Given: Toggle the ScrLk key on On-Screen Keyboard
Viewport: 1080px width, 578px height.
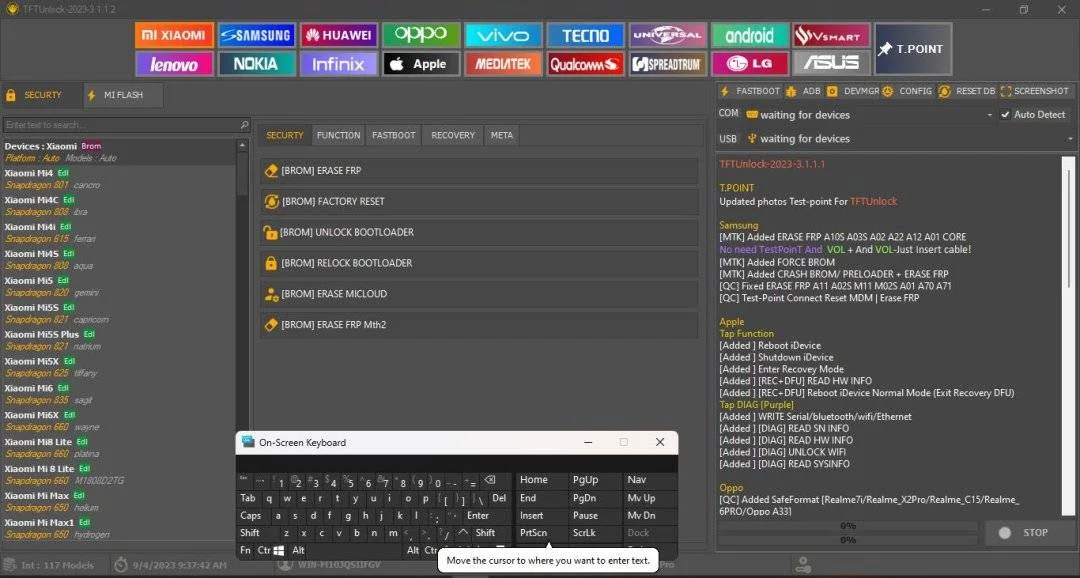Looking at the screenshot, I should pos(584,533).
